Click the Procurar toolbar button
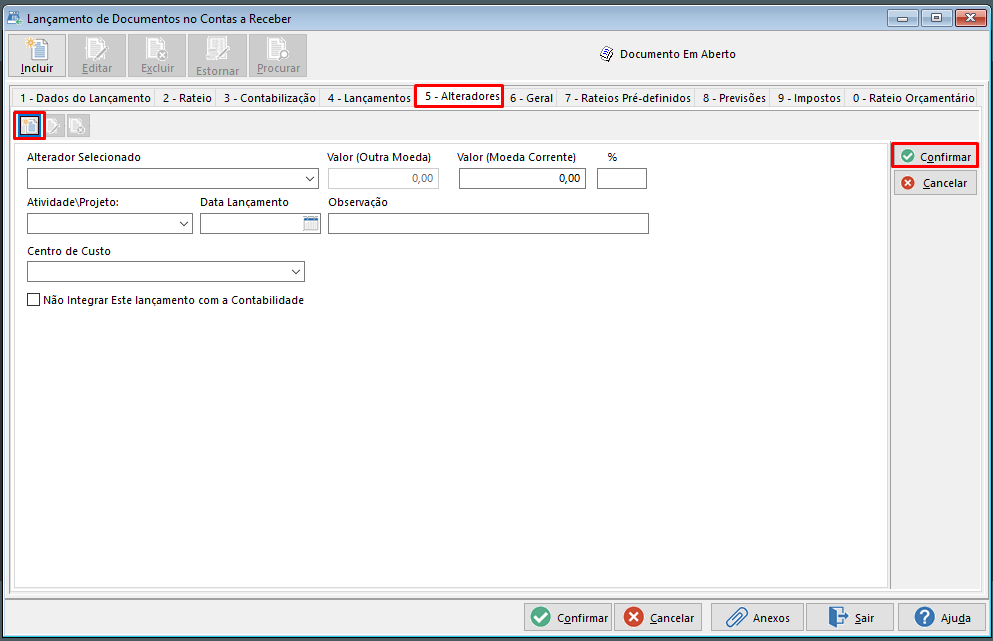Image resolution: width=993 pixels, height=641 pixels. [278, 56]
